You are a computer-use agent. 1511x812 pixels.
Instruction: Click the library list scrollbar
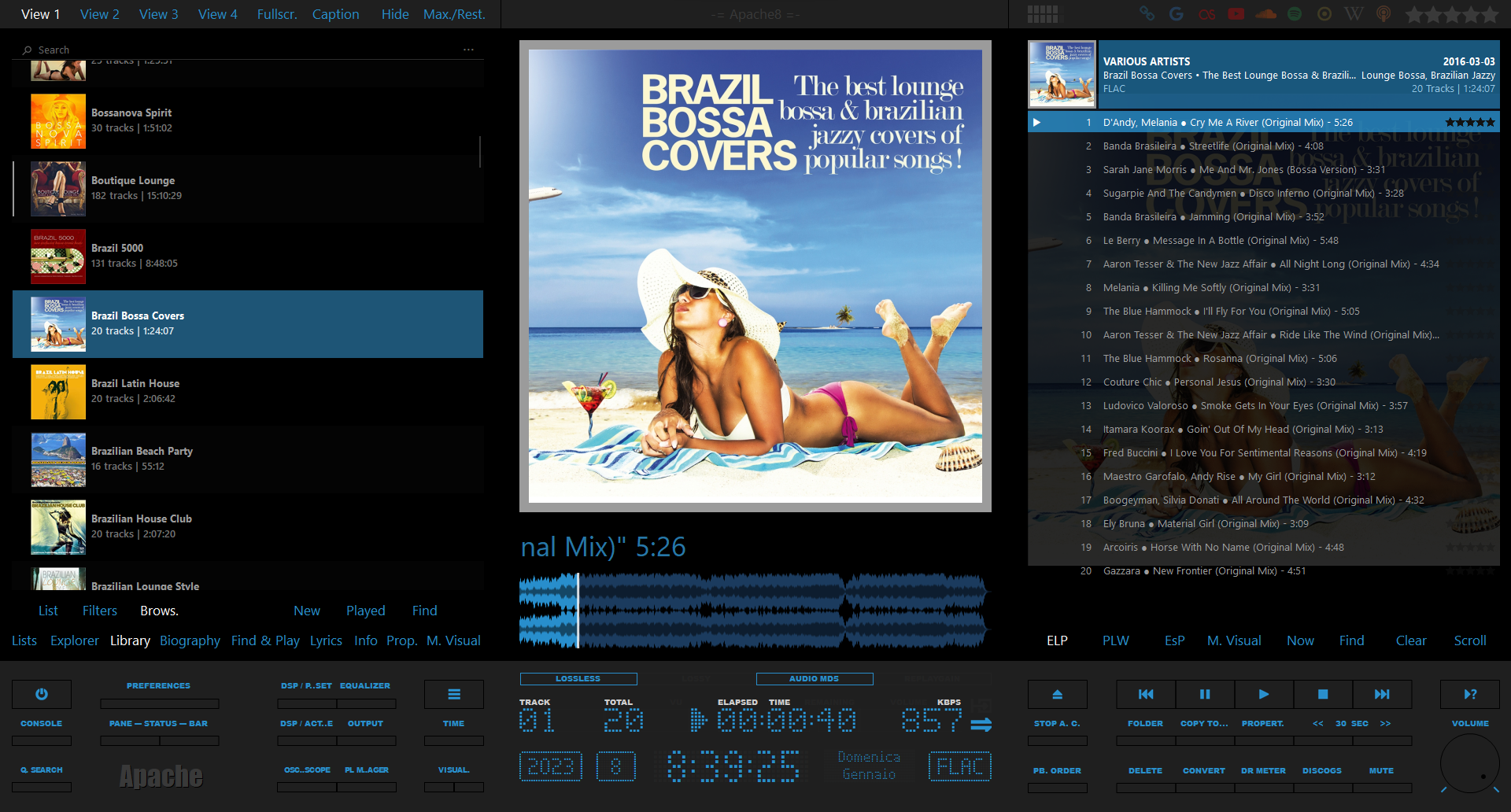point(480,151)
